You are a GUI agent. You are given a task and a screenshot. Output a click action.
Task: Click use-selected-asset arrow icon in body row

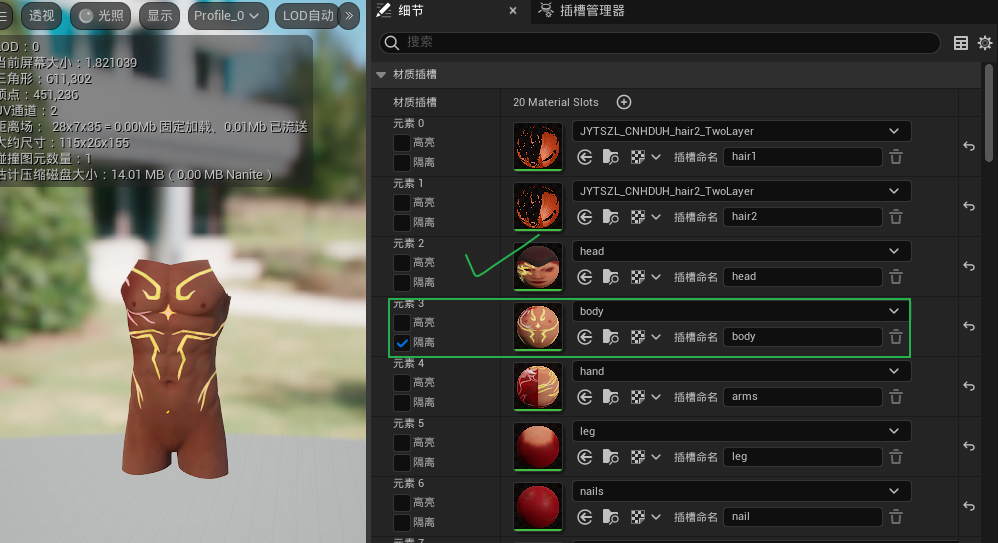[584, 337]
